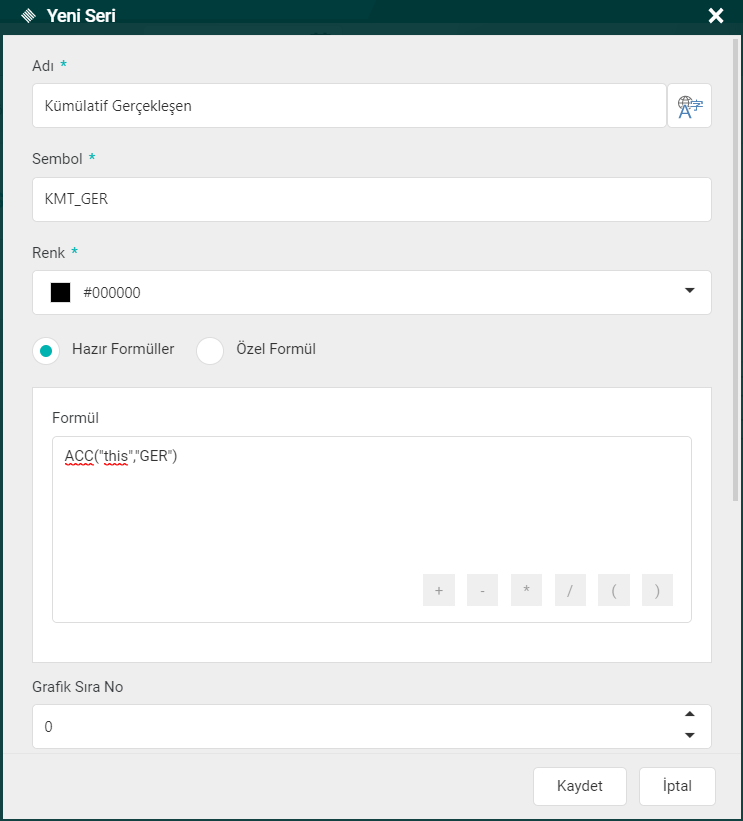Click the Kaydet button
Screen dimensions: 743x821
pos(580,786)
